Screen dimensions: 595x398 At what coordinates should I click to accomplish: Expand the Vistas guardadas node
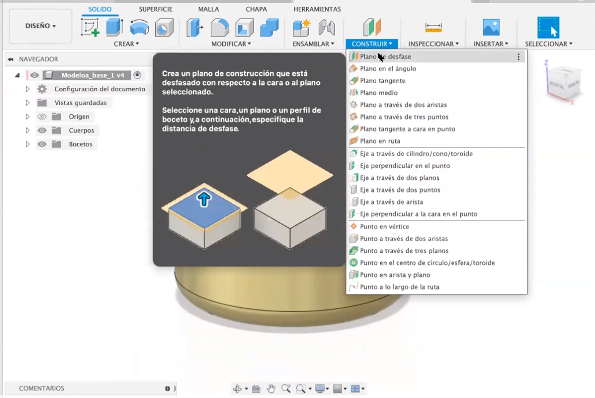[x=27, y=102]
